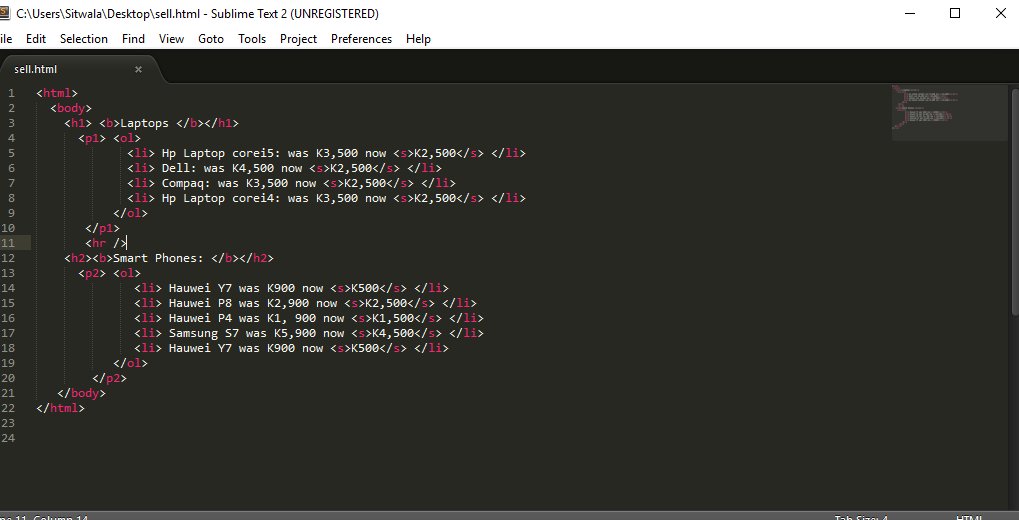The width and height of the screenshot is (1019, 520).
Task: Click empty line 23 number
Action: [8, 423]
